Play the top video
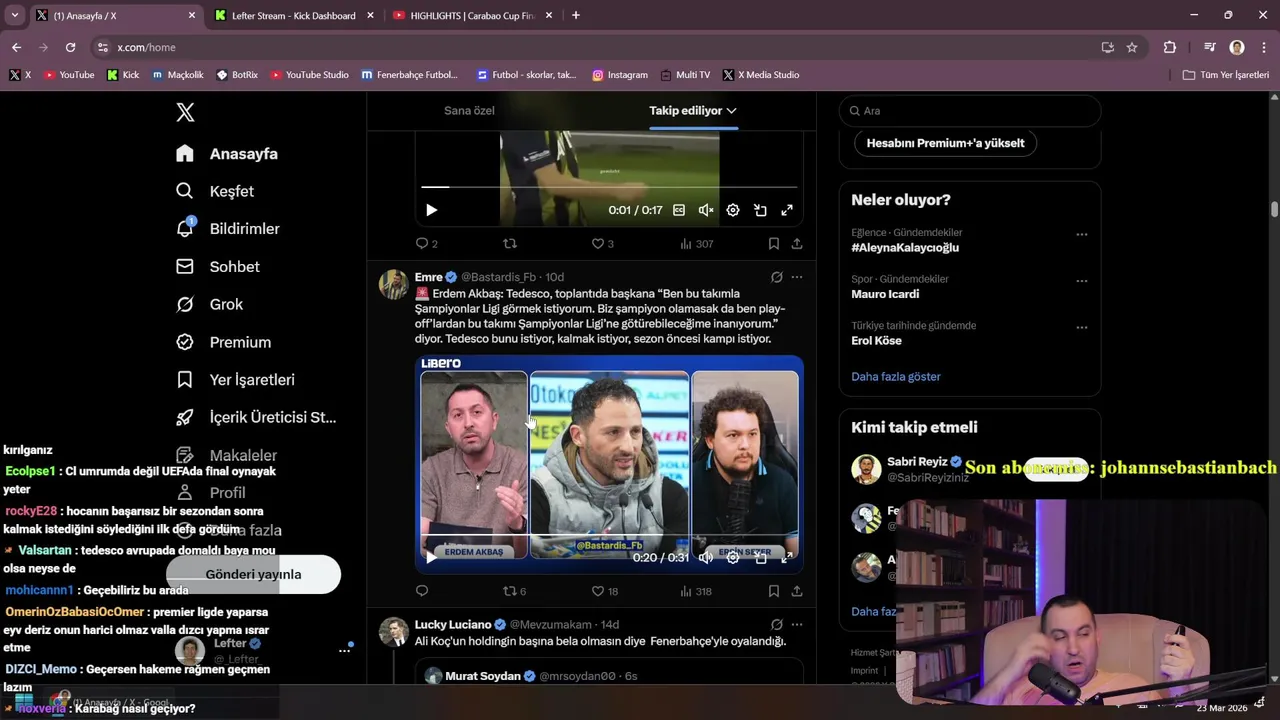 click(x=431, y=210)
